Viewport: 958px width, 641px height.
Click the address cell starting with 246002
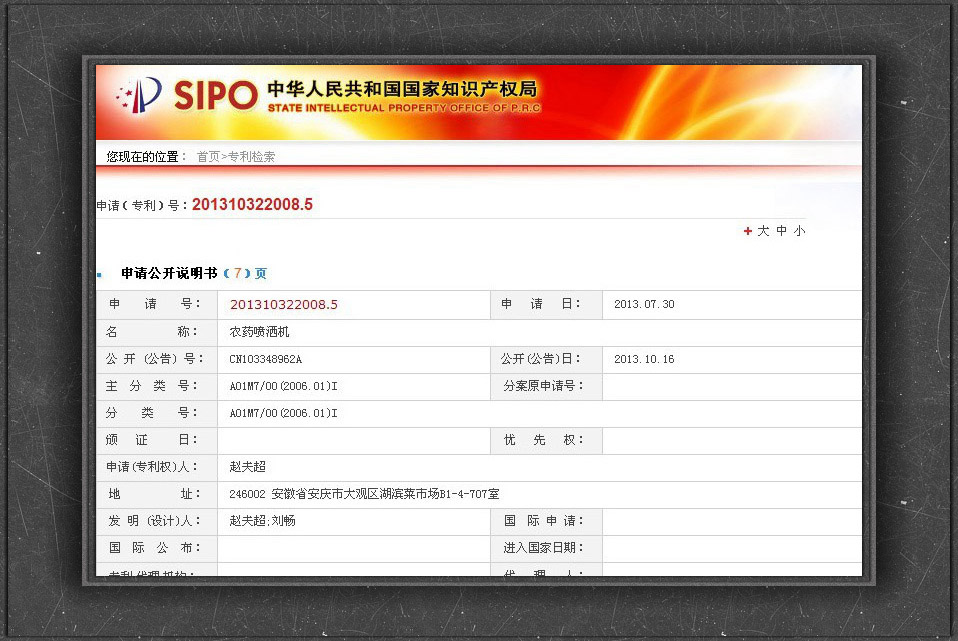(x=364, y=494)
